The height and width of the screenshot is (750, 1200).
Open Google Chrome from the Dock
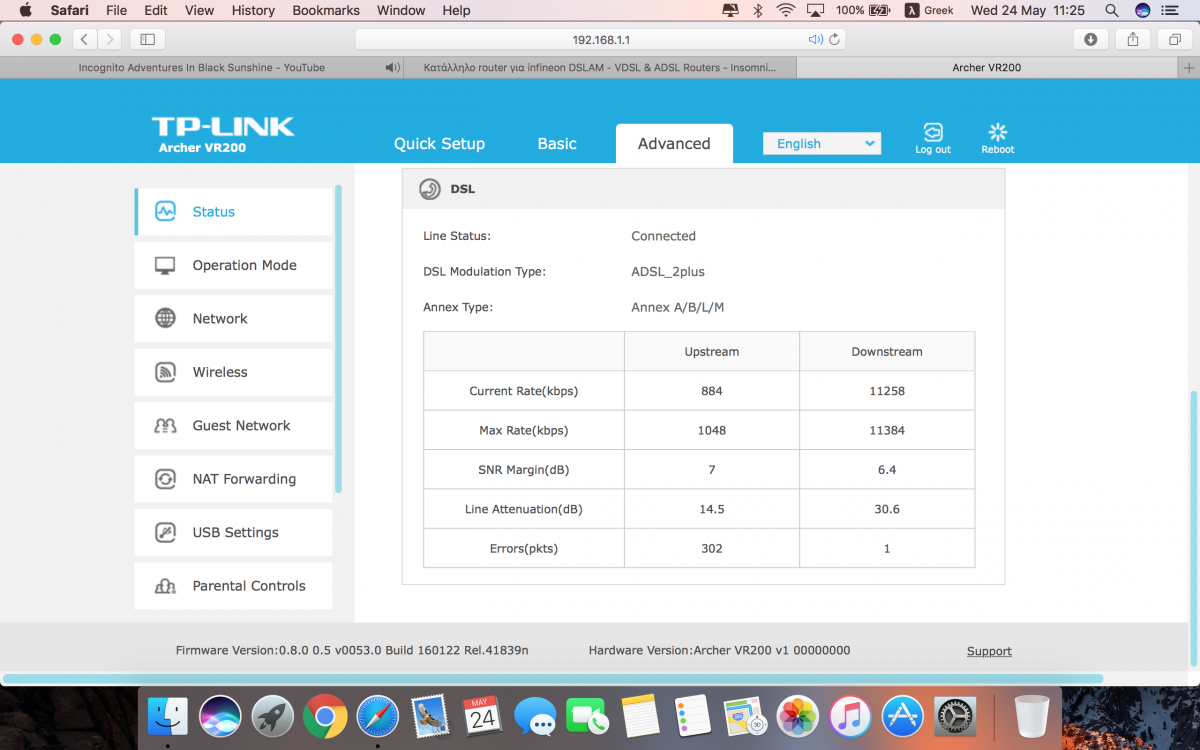[x=325, y=716]
